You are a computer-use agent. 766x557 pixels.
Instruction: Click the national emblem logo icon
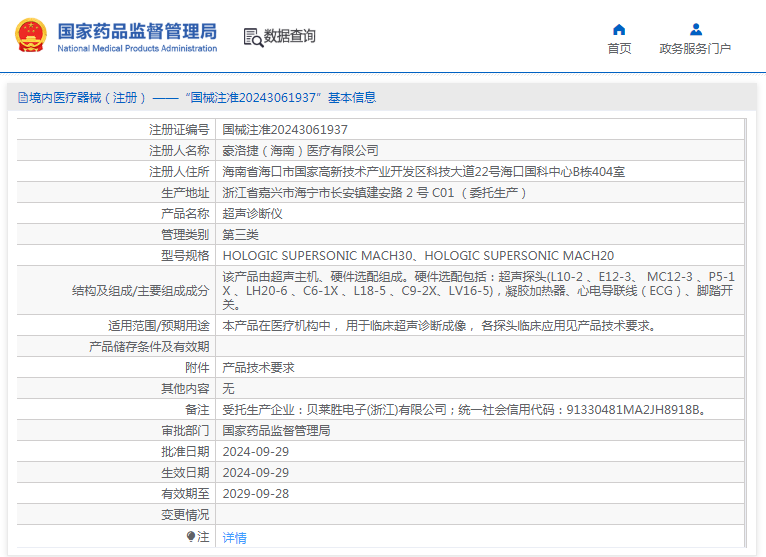31,35
